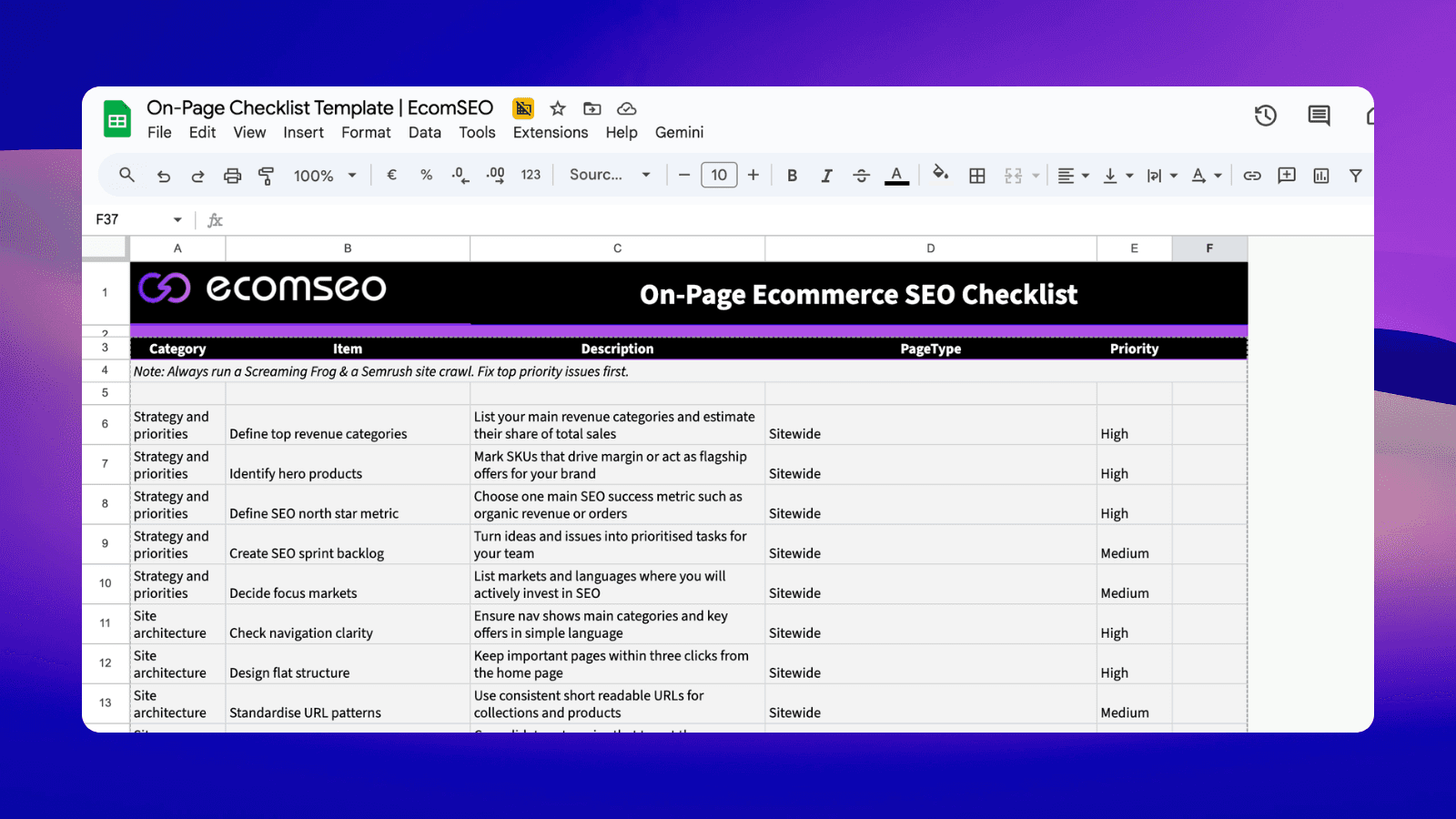Click cell 'Define top revenue categories'
Viewport: 1456px width, 819px height.
point(348,425)
